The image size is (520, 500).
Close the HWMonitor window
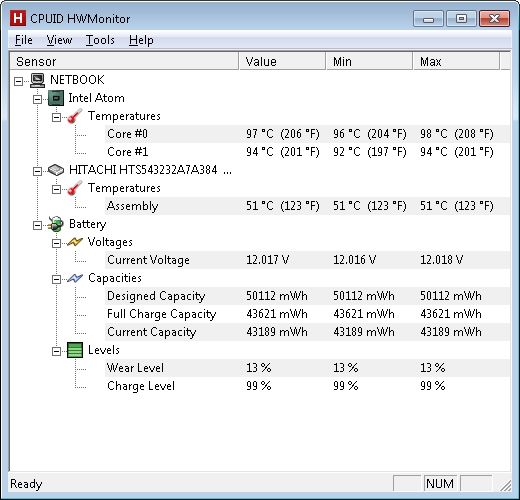click(x=494, y=19)
